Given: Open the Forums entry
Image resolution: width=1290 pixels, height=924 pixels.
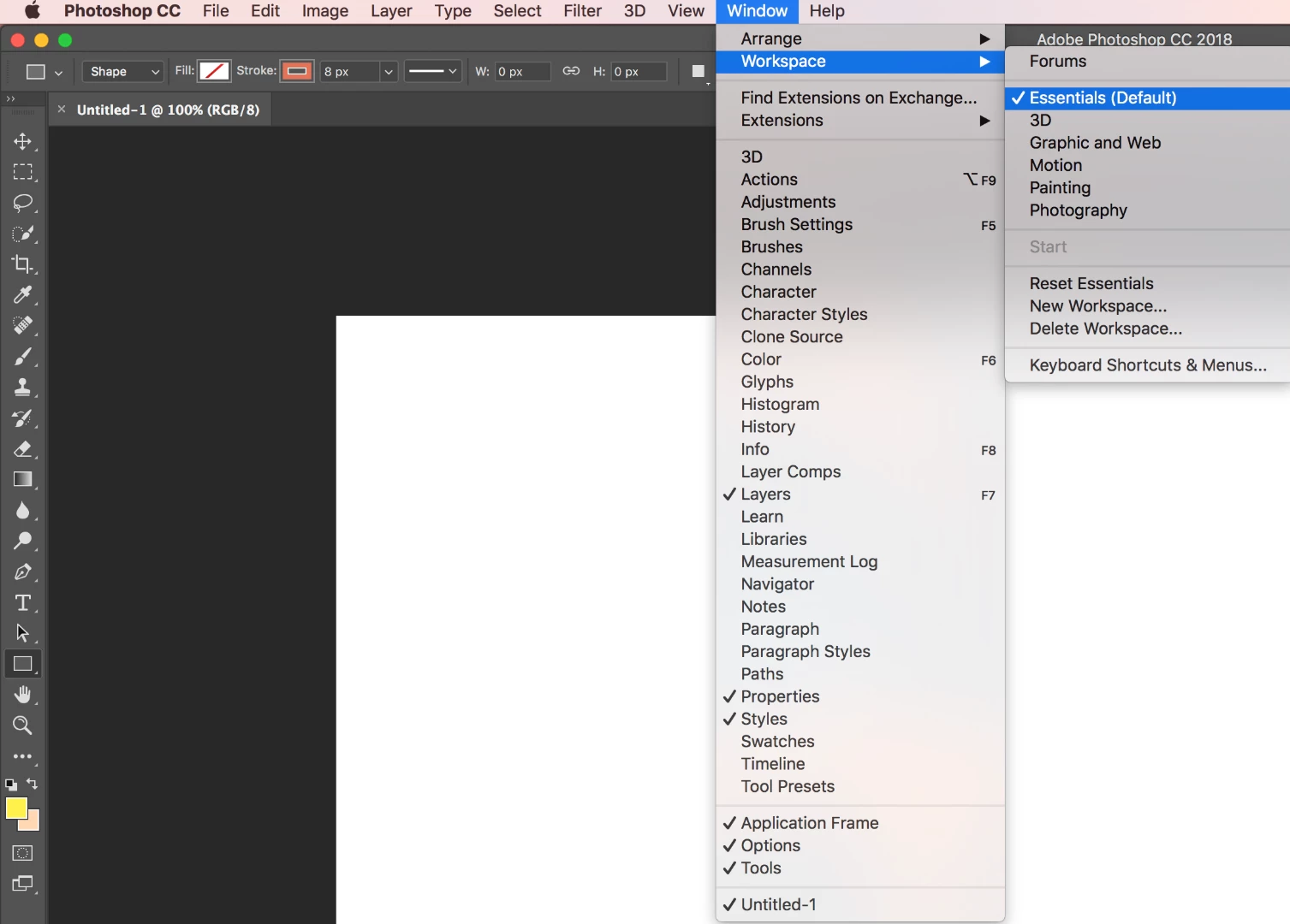Looking at the screenshot, I should 1147,62.
